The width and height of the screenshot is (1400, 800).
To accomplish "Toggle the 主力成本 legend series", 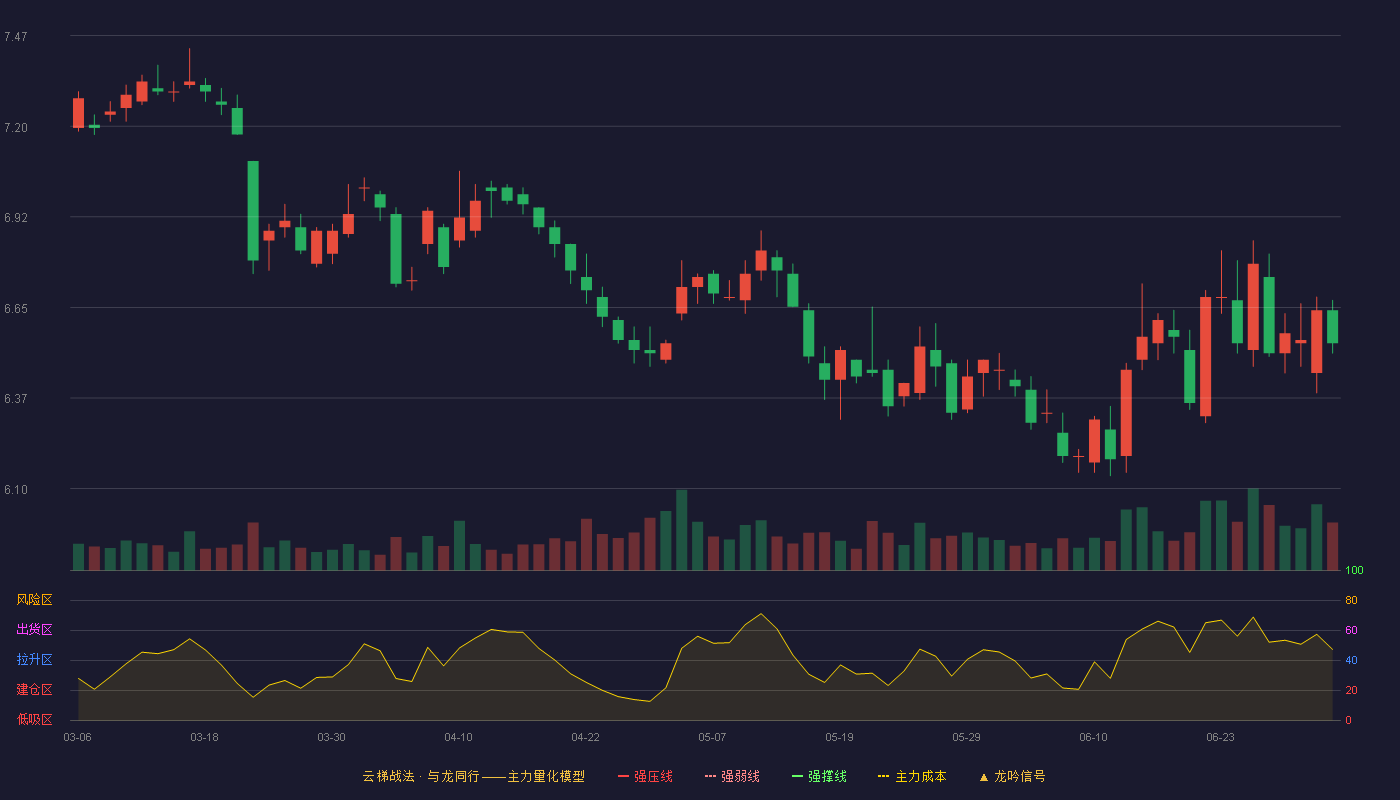I will tap(912, 776).
